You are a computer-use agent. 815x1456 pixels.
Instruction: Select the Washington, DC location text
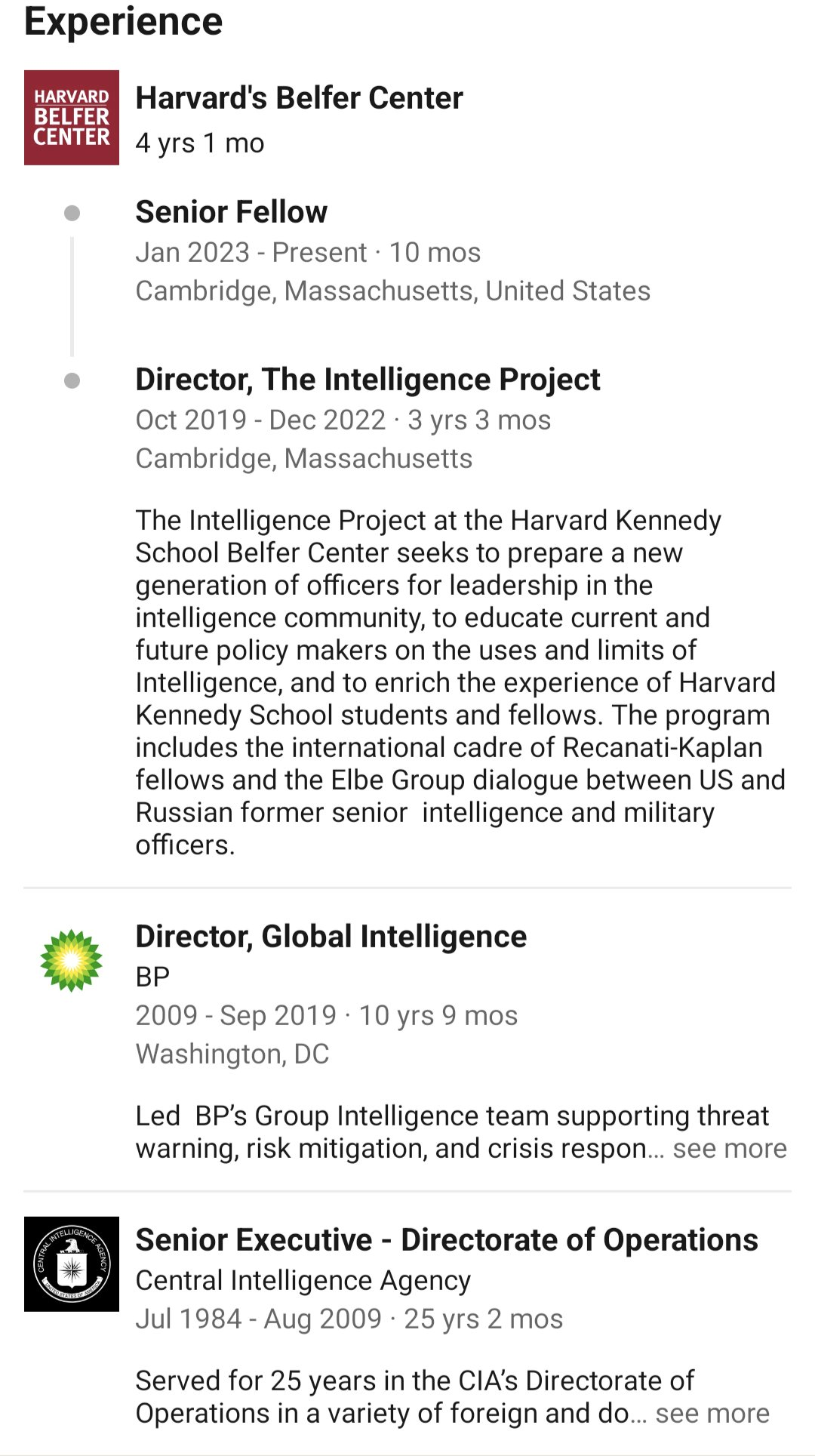click(232, 1054)
